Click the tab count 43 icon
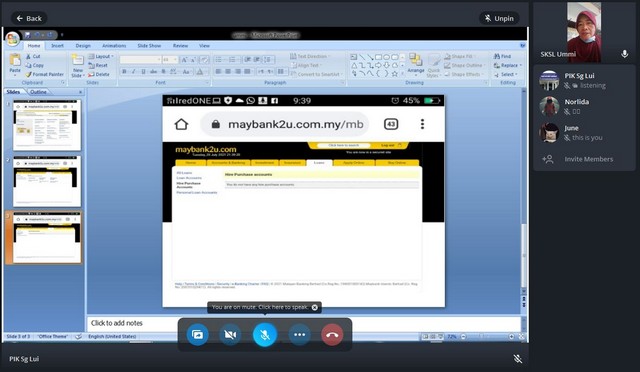640x372 pixels. (391, 124)
